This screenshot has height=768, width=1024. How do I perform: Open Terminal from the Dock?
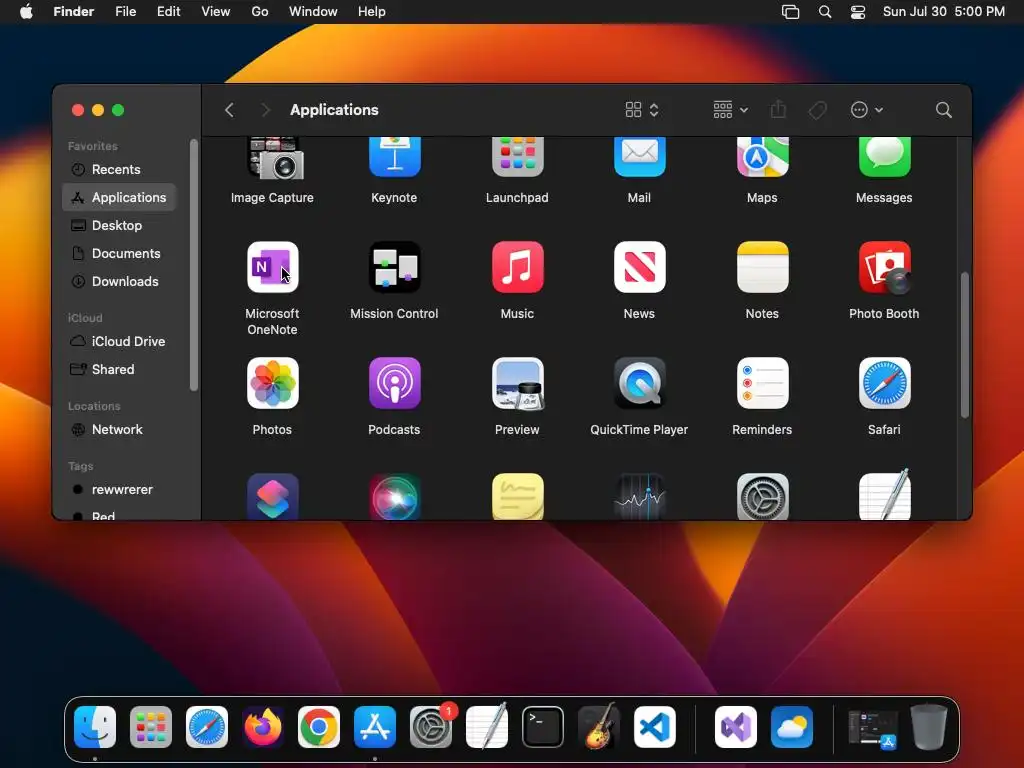(543, 727)
